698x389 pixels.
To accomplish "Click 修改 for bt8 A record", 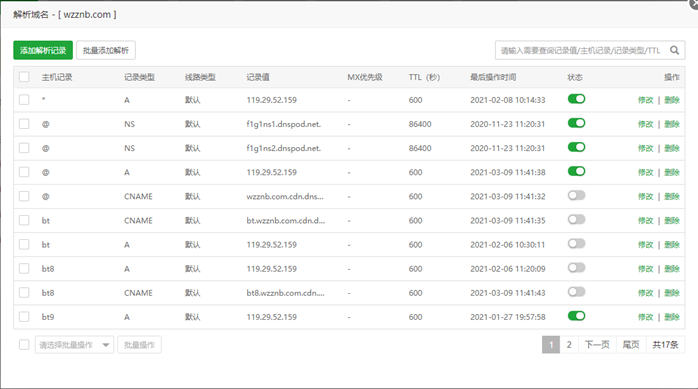I will click(x=645, y=269).
